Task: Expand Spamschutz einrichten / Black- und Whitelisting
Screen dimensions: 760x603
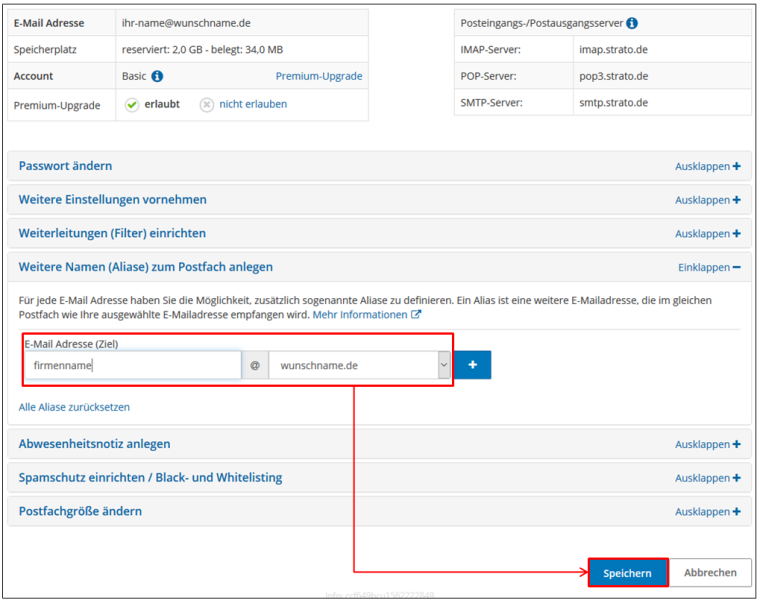Action: point(150,478)
